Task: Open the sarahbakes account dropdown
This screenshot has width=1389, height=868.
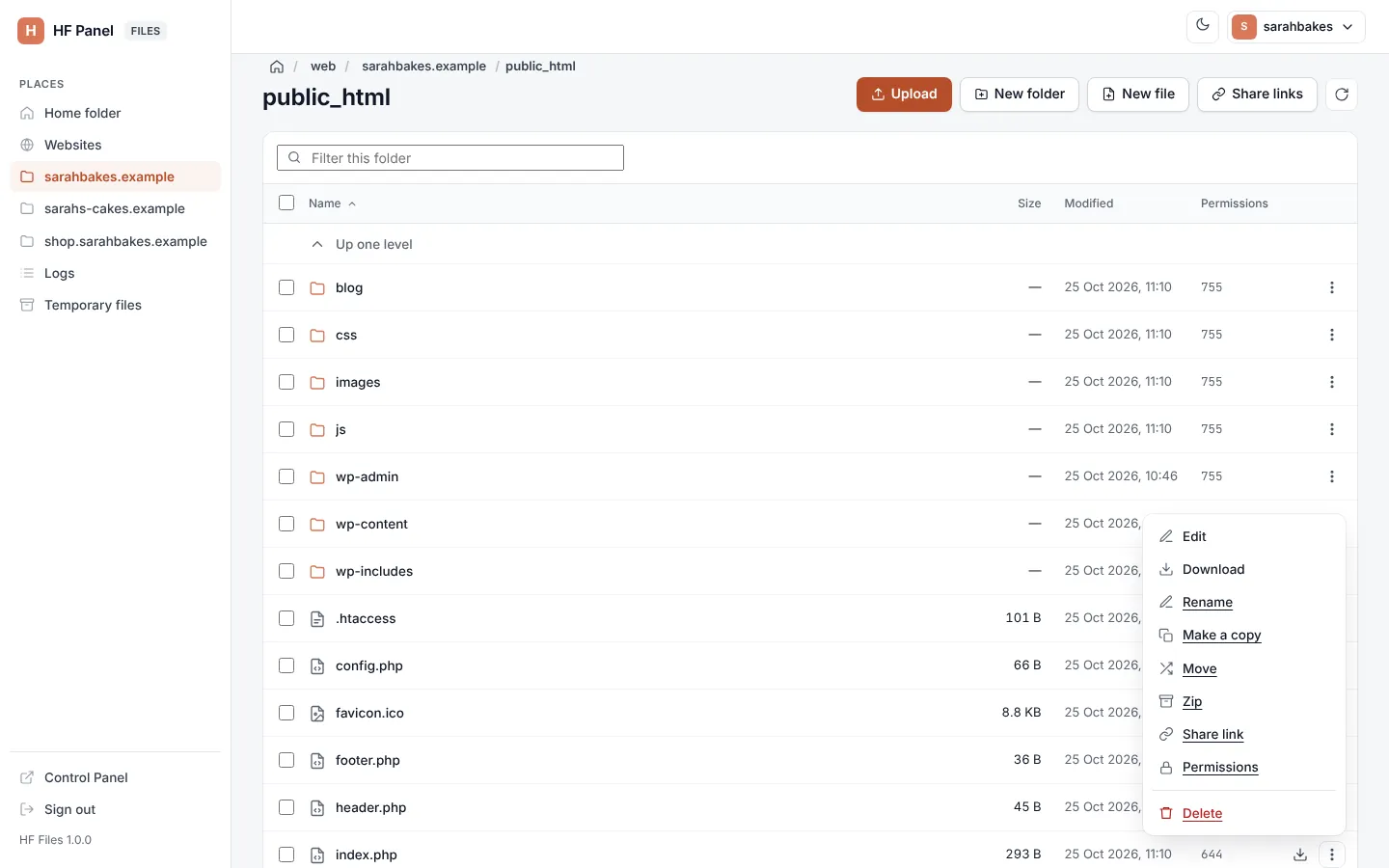Action: [x=1296, y=27]
